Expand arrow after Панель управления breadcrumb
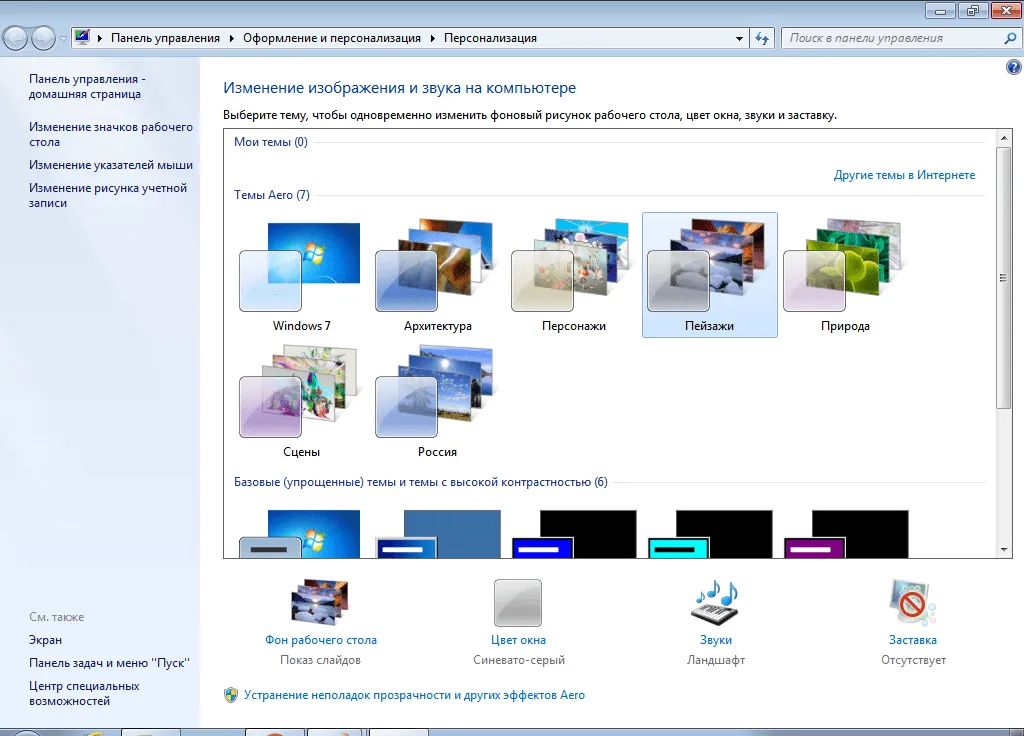Viewport: 1024px width, 736px height. click(231, 39)
